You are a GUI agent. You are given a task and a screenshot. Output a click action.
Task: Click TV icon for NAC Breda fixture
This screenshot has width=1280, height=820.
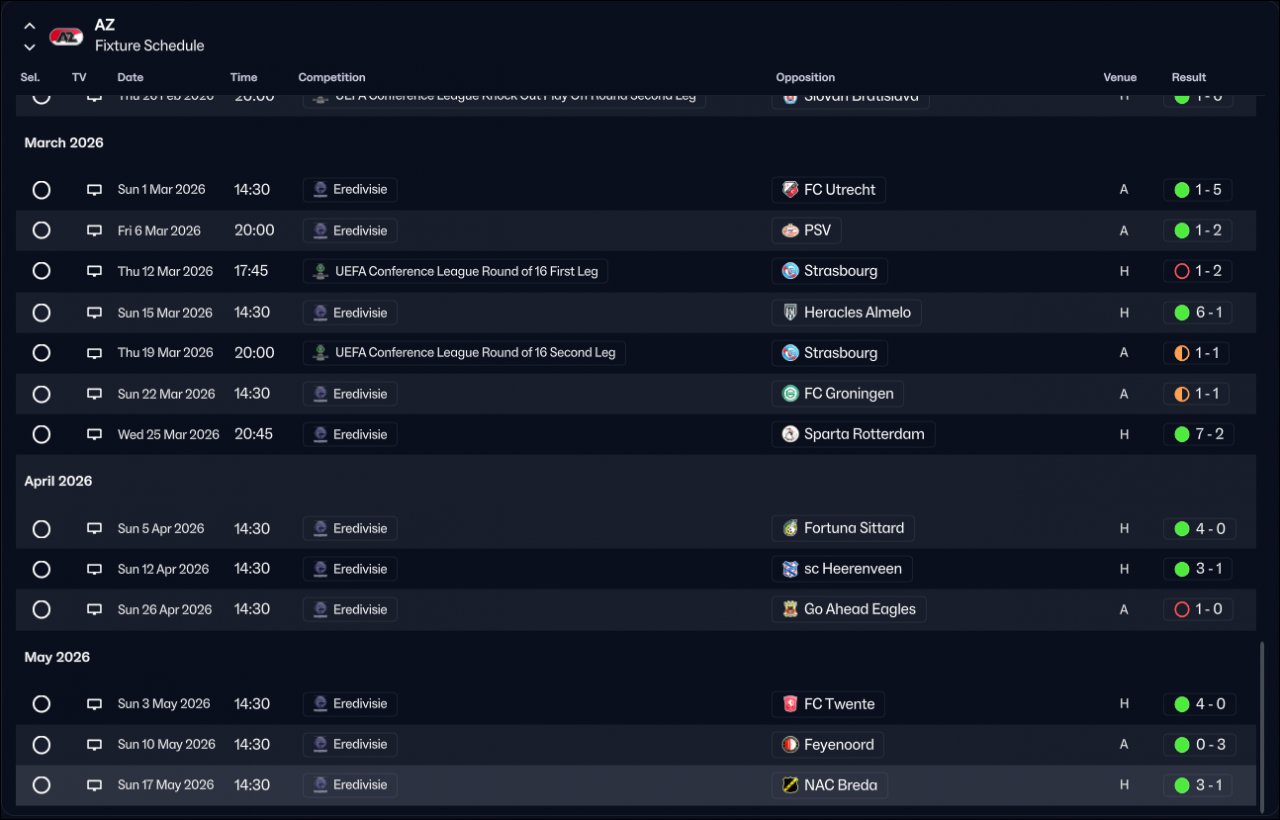[x=94, y=785]
